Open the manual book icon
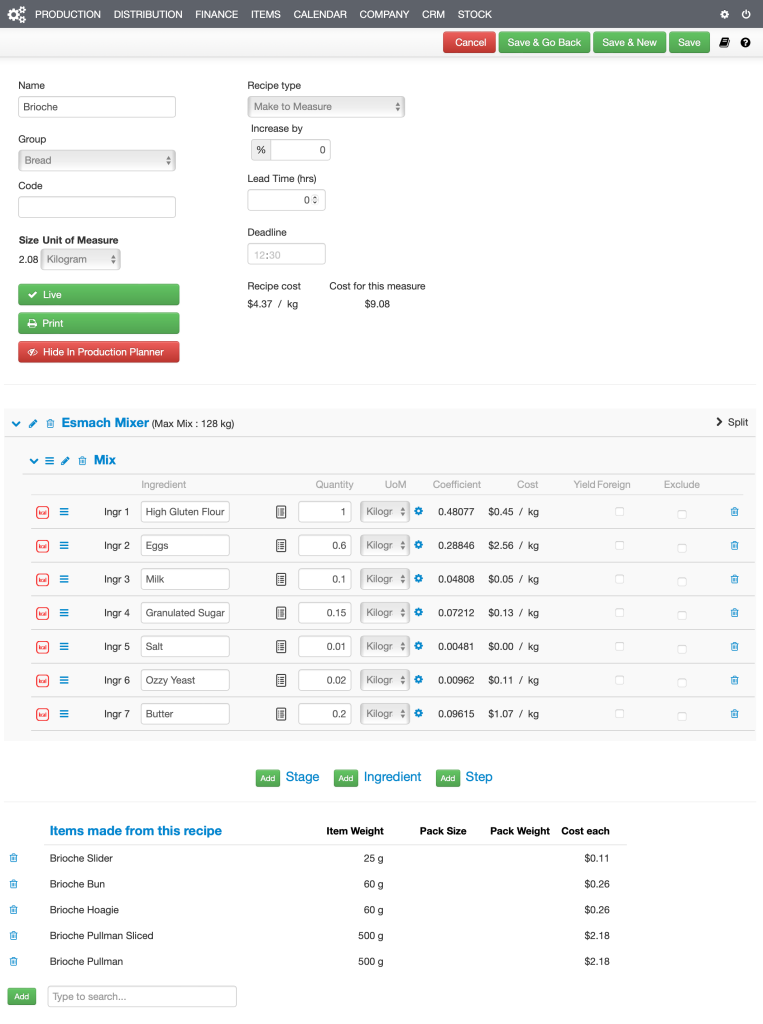Image resolution: width=763 pixels, height=1024 pixels. (724, 42)
